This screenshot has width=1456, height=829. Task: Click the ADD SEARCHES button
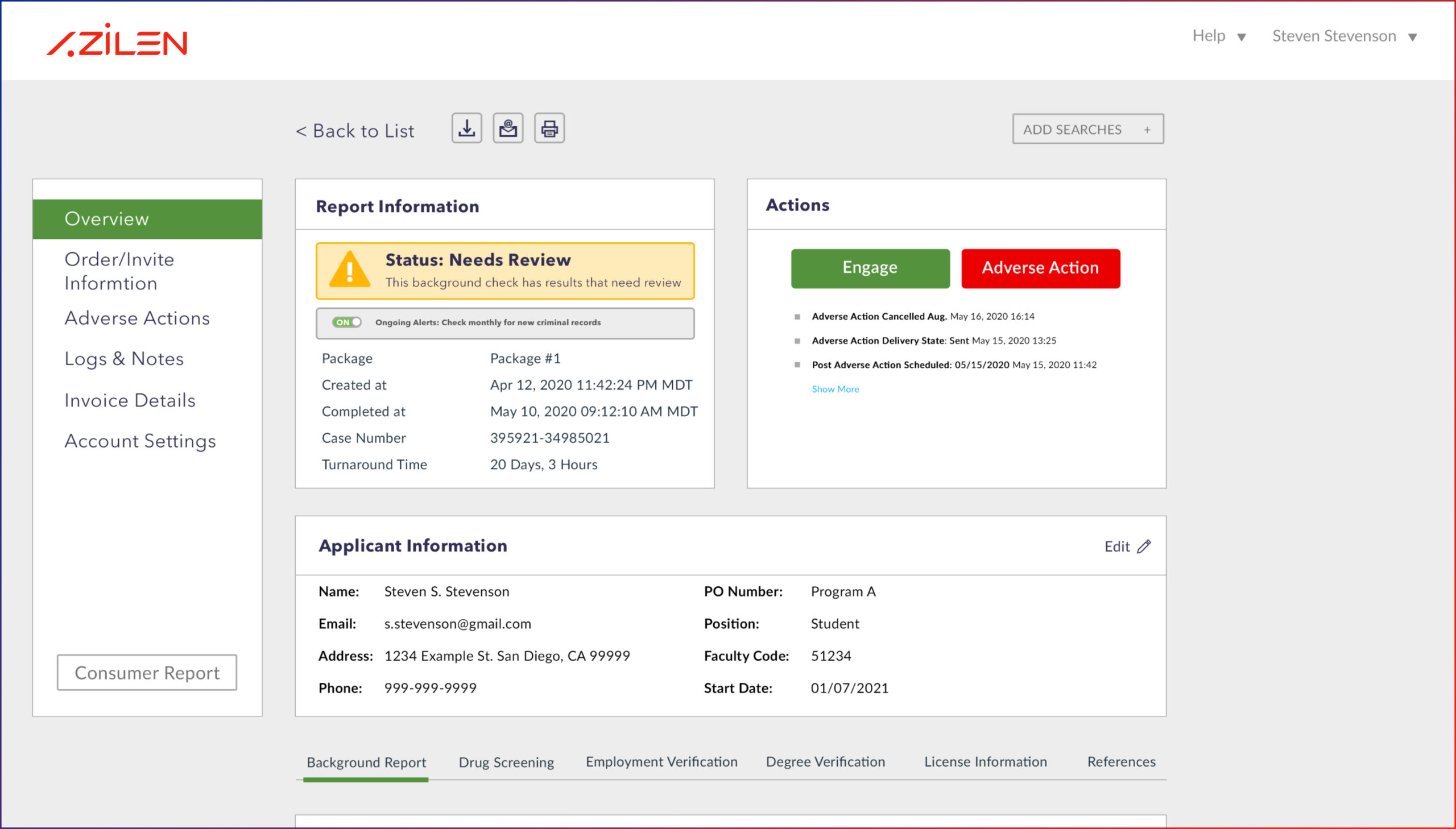click(x=1088, y=129)
